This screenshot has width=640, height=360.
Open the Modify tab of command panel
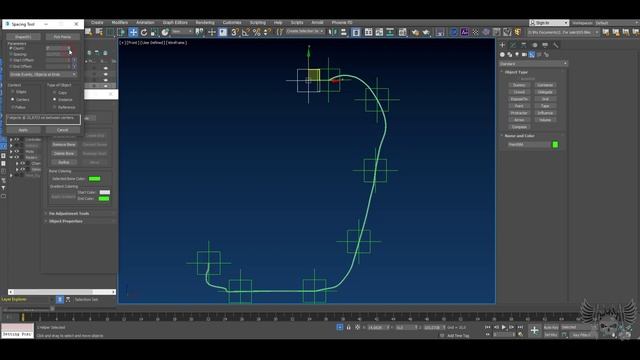coord(513,45)
